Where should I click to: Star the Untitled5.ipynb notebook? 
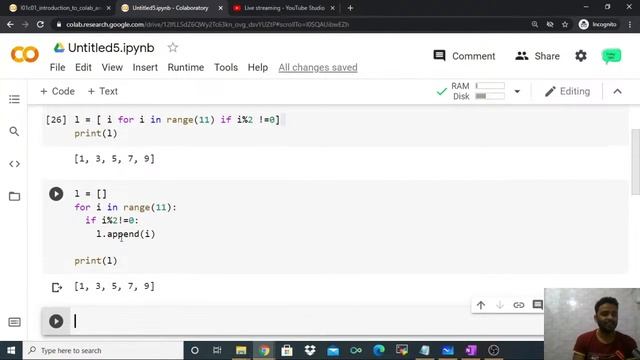(173, 48)
